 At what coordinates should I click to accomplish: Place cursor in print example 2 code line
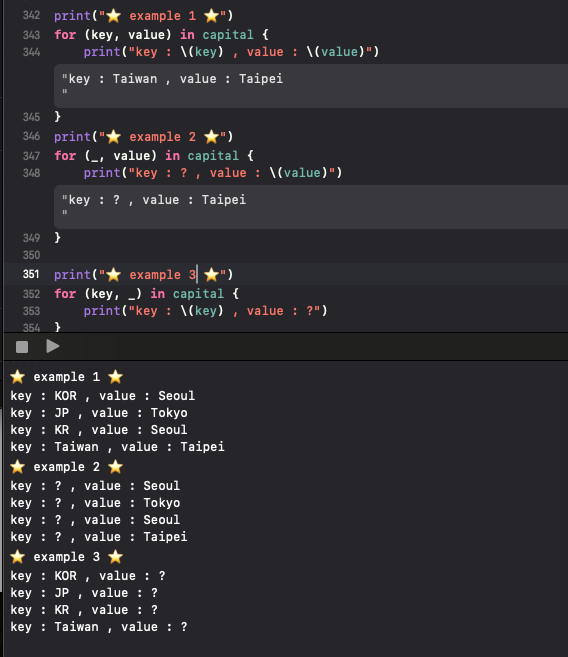[x=143, y=137]
